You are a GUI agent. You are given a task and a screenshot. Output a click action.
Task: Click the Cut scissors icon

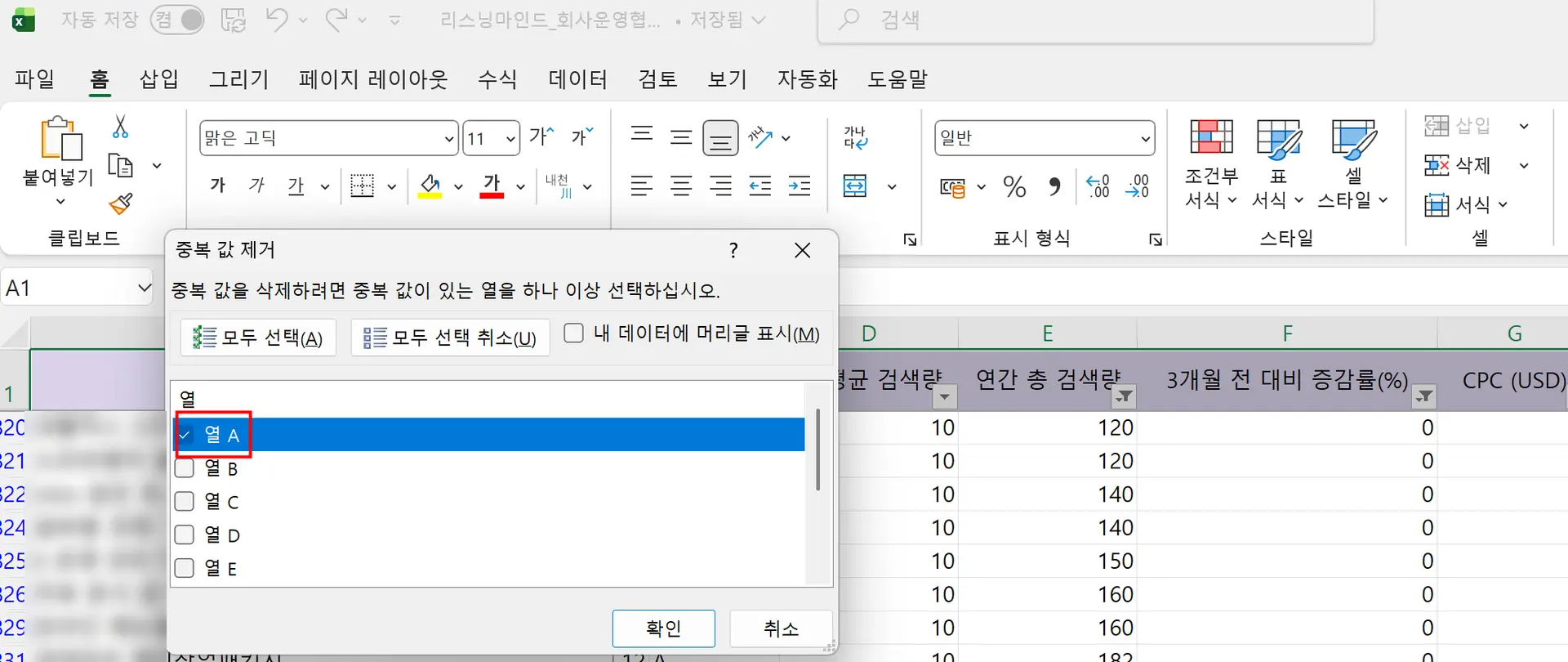coord(120,127)
